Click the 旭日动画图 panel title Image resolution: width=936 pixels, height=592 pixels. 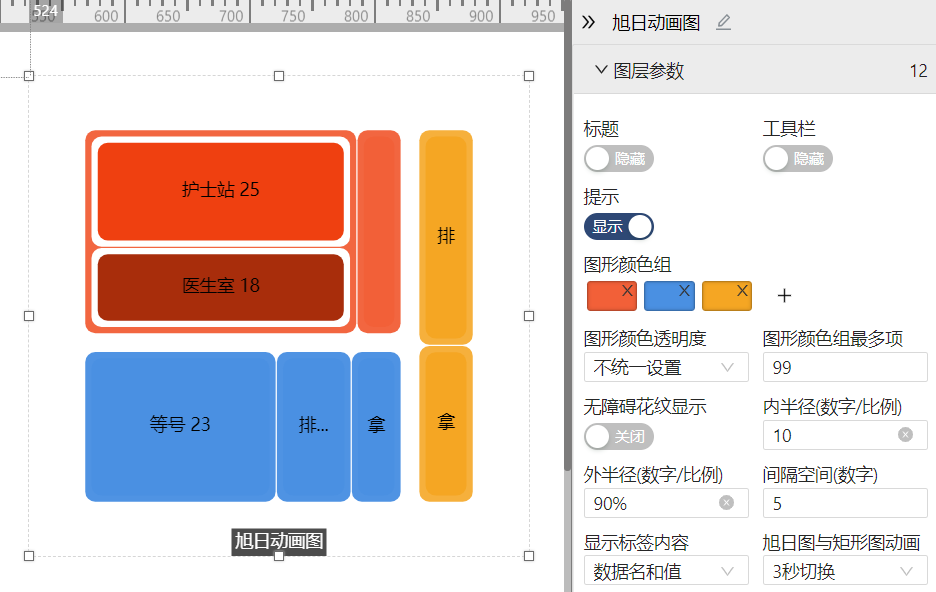pos(656,23)
